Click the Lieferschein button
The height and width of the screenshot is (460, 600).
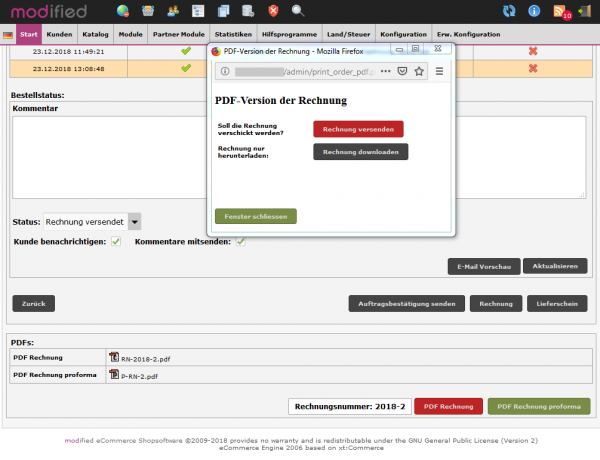coord(557,303)
